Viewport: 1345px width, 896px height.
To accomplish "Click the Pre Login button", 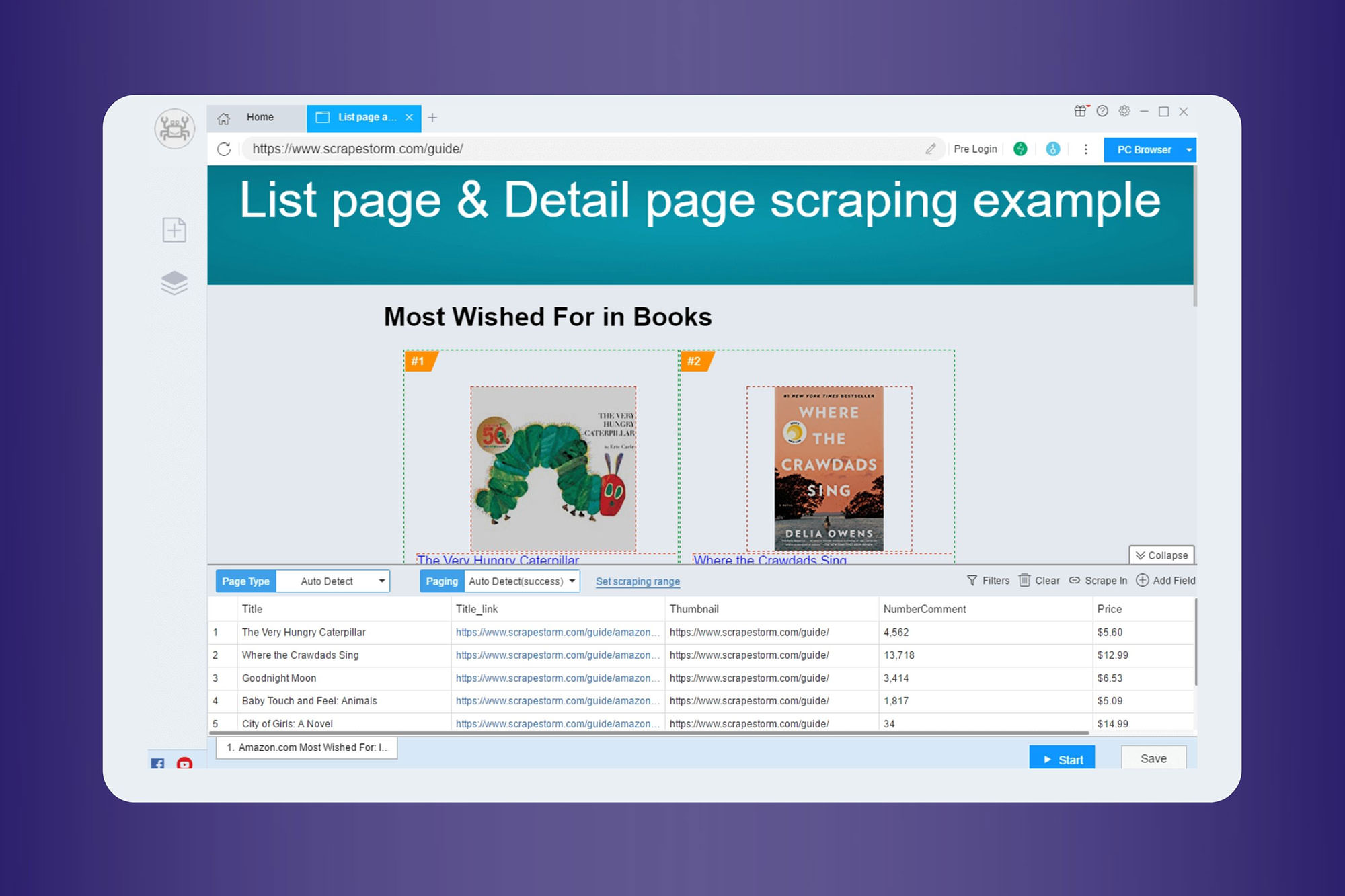I will click(975, 149).
